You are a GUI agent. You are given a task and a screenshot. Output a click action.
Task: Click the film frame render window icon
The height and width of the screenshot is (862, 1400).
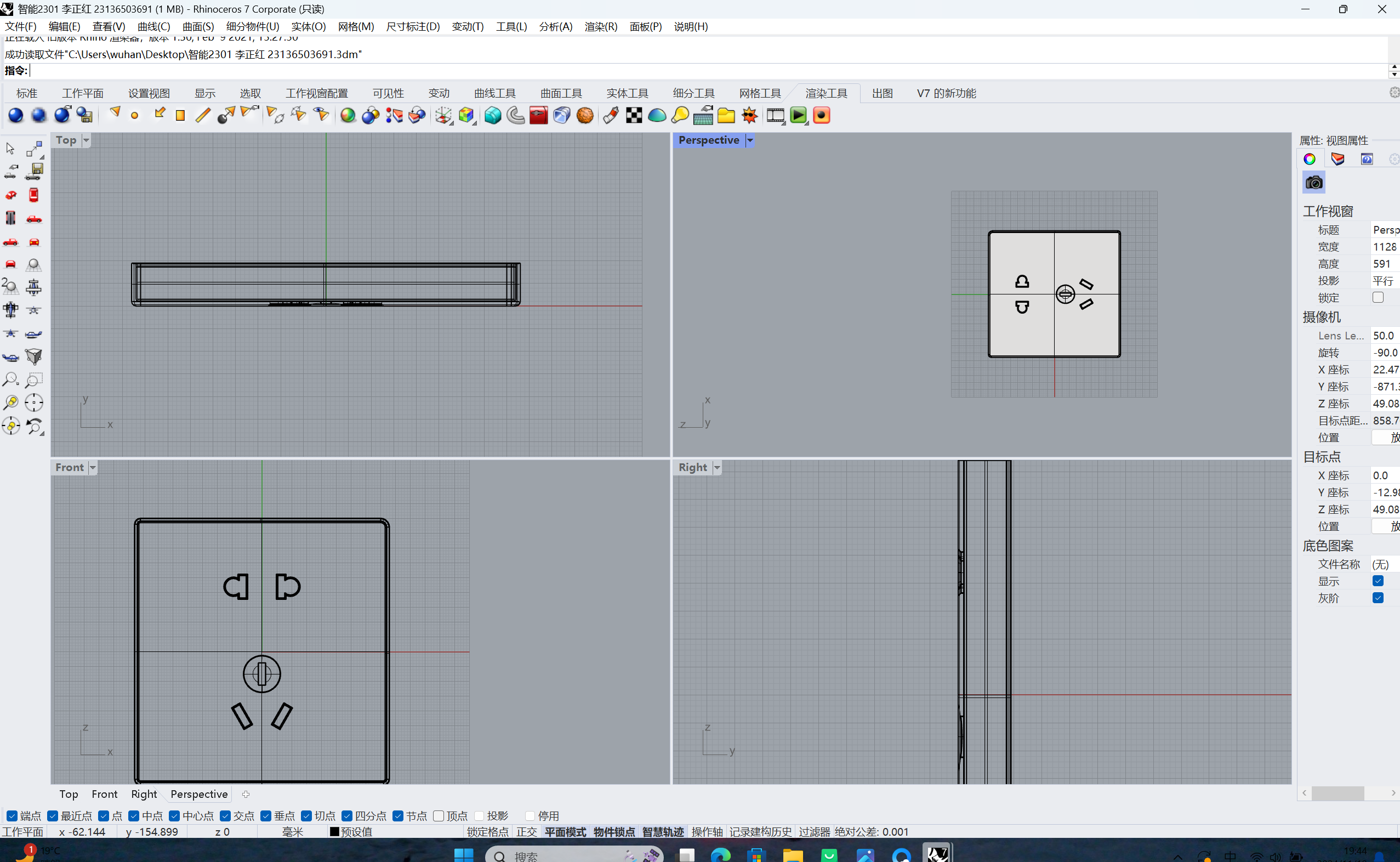(x=775, y=116)
